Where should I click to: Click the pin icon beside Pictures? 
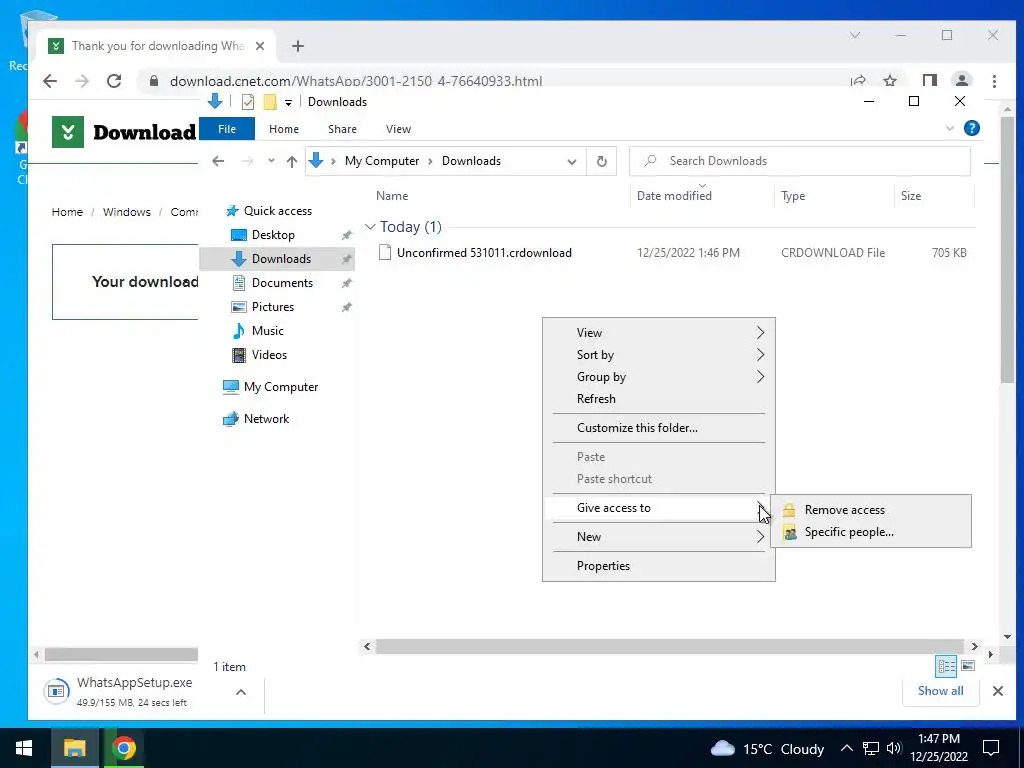coord(346,307)
